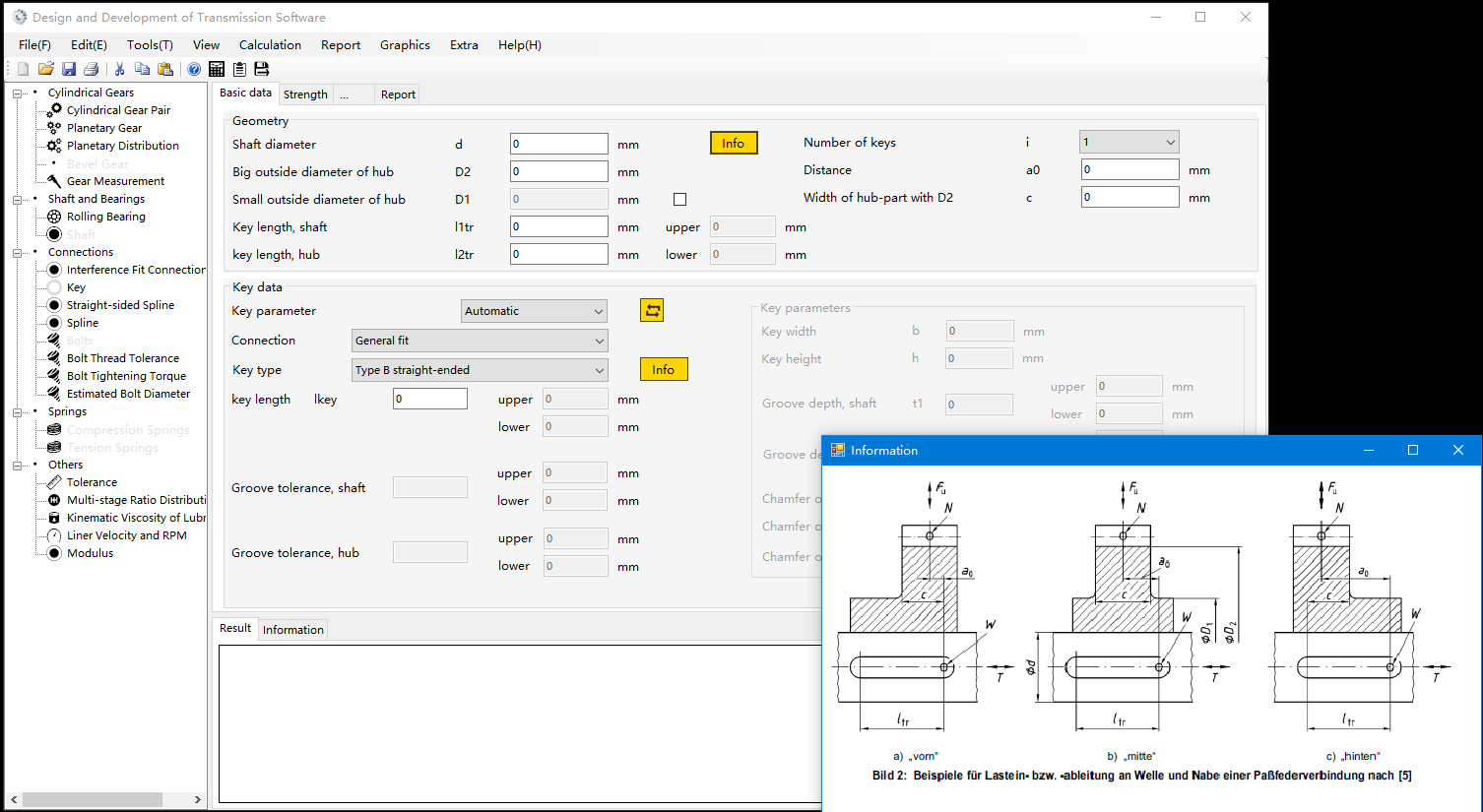Click the Straight-sided Spline icon
Viewport: 1483px width, 812px height.
(54, 305)
